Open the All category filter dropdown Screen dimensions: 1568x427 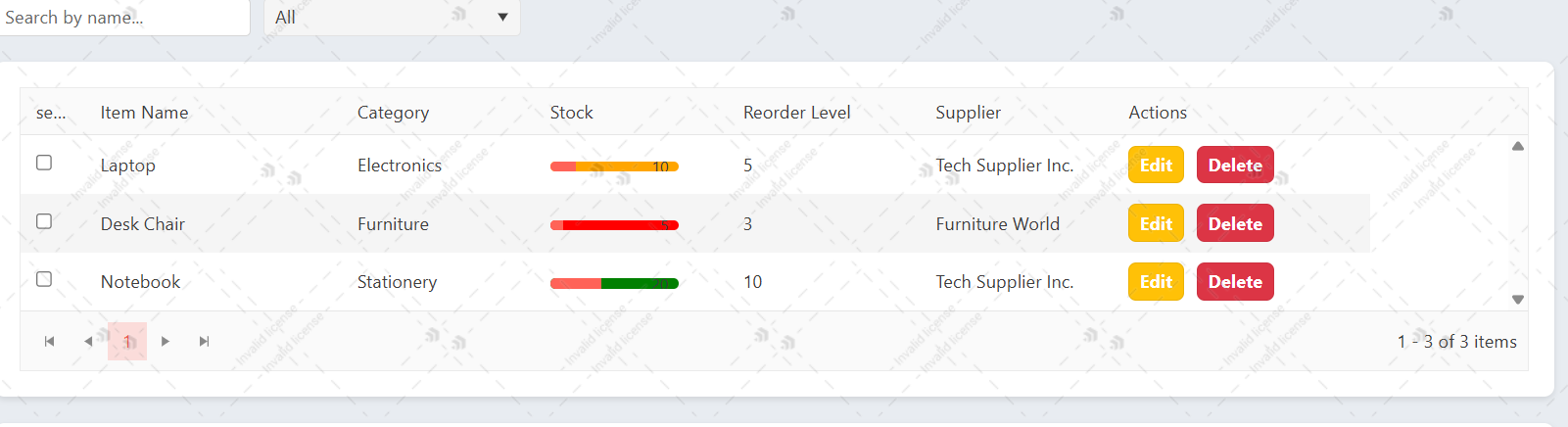(392, 18)
